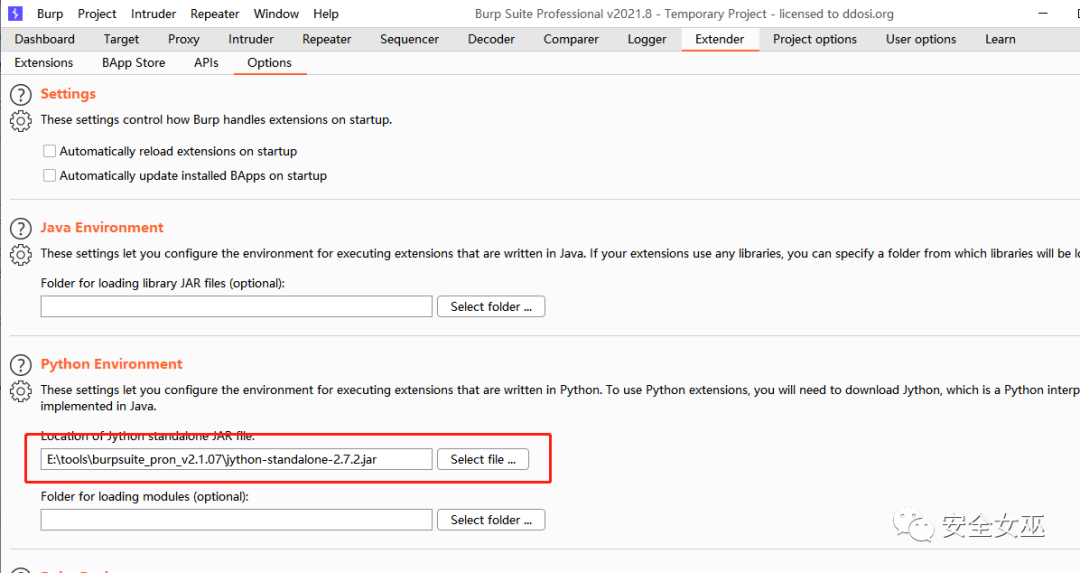The image size is (1080, 573).
Task: Click the Java Environment gear icon
Action: 20,255
